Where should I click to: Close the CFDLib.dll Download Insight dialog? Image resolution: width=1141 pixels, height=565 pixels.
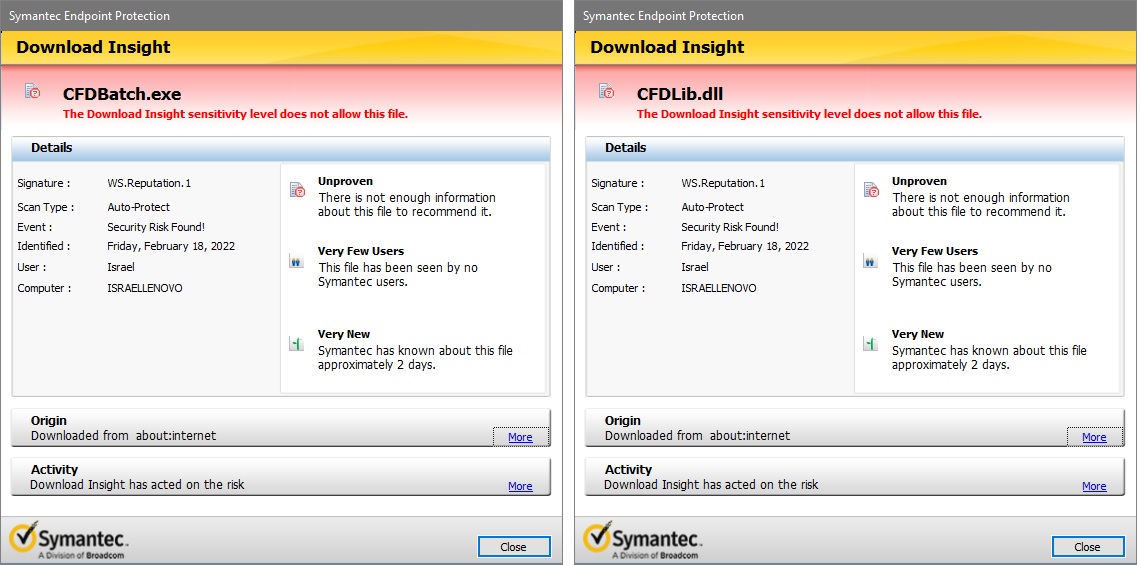1088,547
